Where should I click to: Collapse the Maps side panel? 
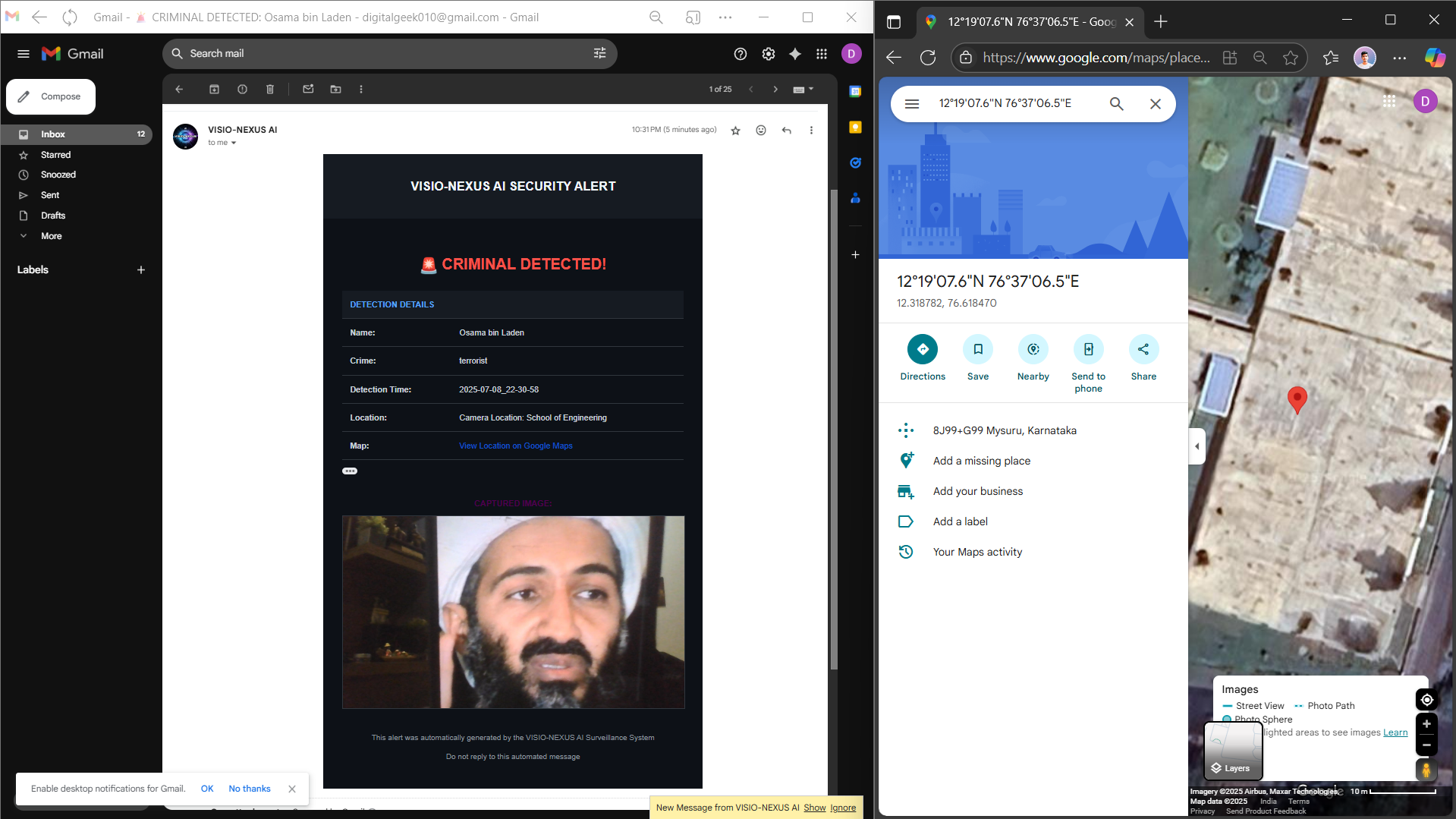pos(1197,446)
